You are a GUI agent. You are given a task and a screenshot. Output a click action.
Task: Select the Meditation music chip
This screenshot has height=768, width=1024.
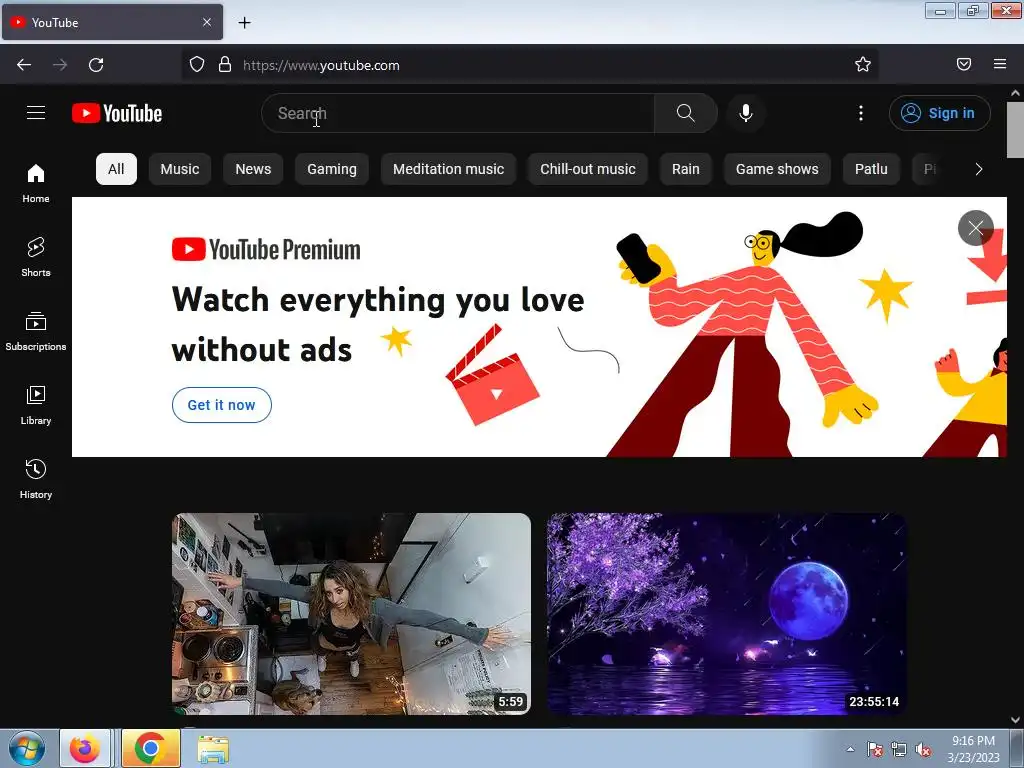(x=449, y=169)
